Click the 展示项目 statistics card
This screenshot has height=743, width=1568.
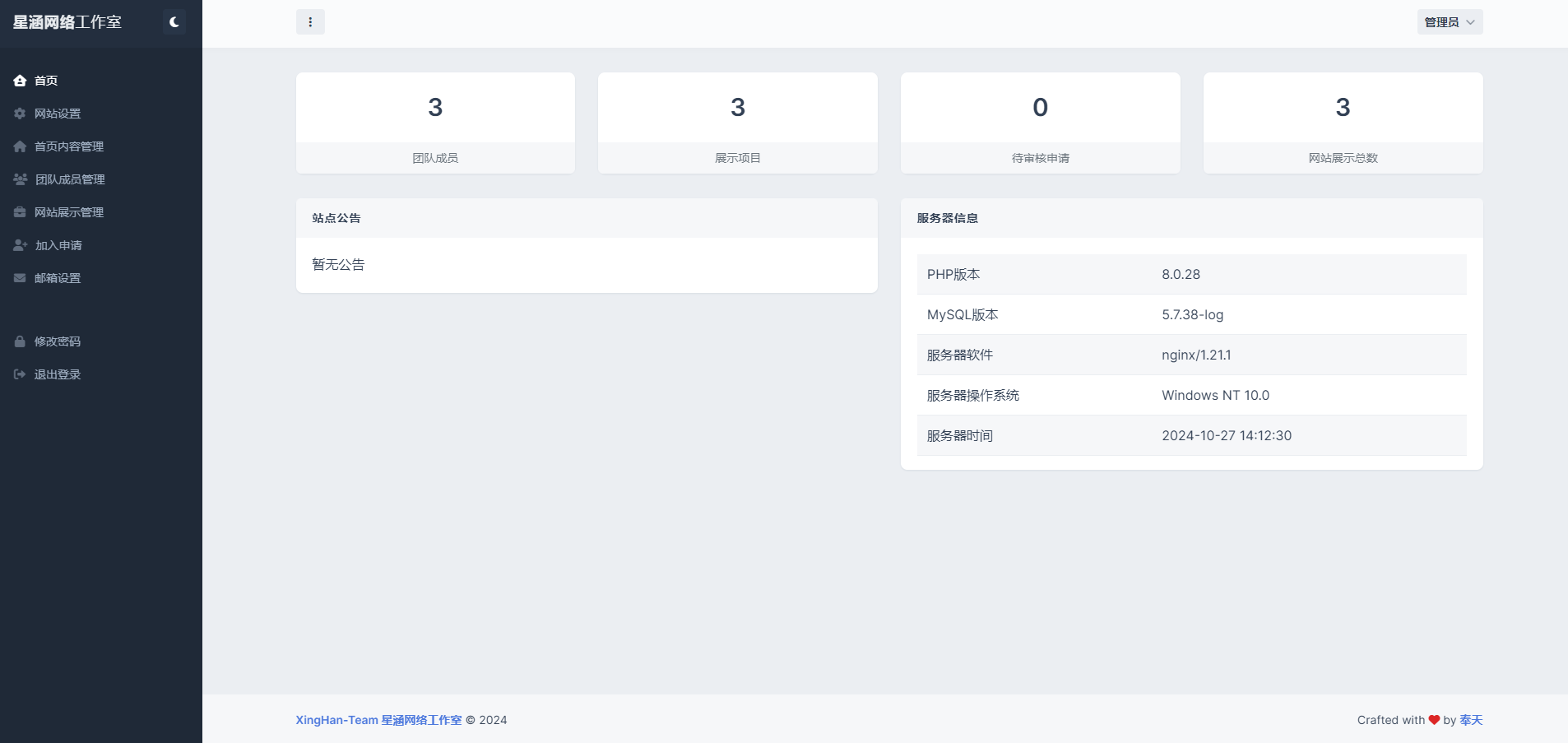coord(737,123)
